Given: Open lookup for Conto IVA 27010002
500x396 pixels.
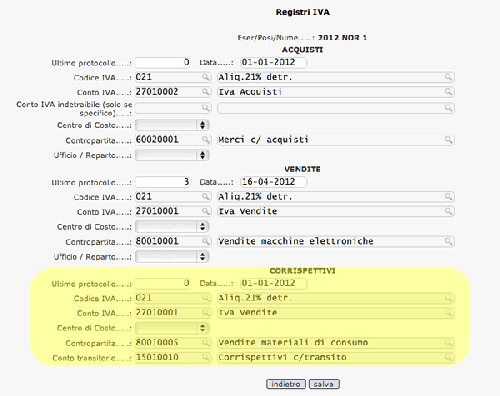Looking at the screenshot, I should tap(206, 92).
